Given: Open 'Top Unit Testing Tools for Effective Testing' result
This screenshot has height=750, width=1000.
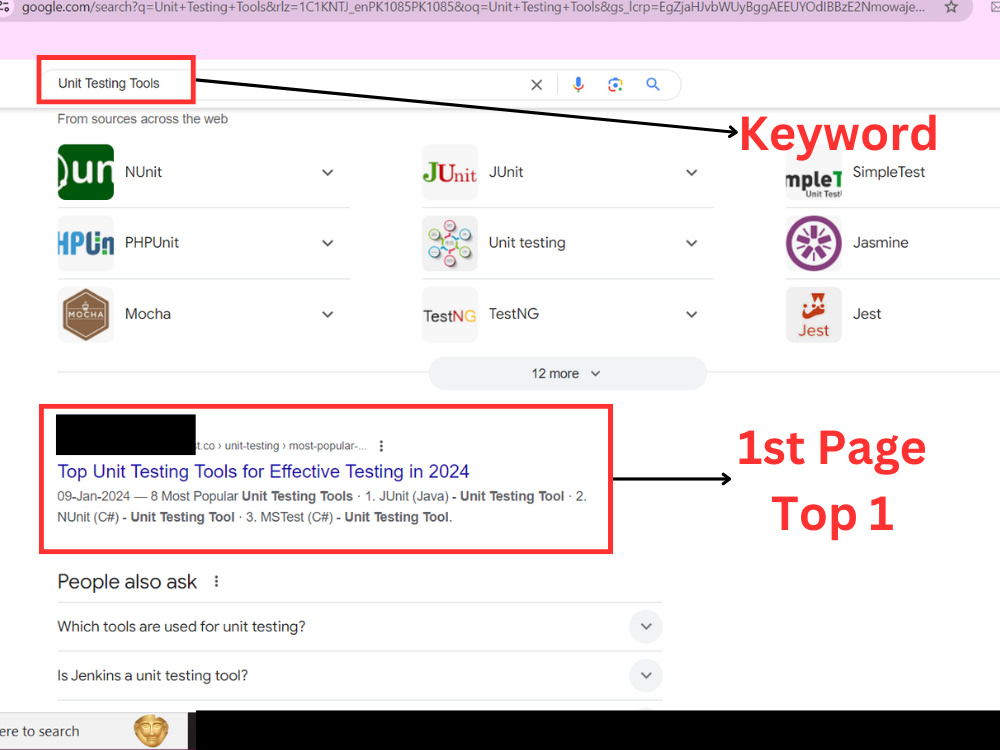Looking at the screenshot, I should (x=263, y=471).
